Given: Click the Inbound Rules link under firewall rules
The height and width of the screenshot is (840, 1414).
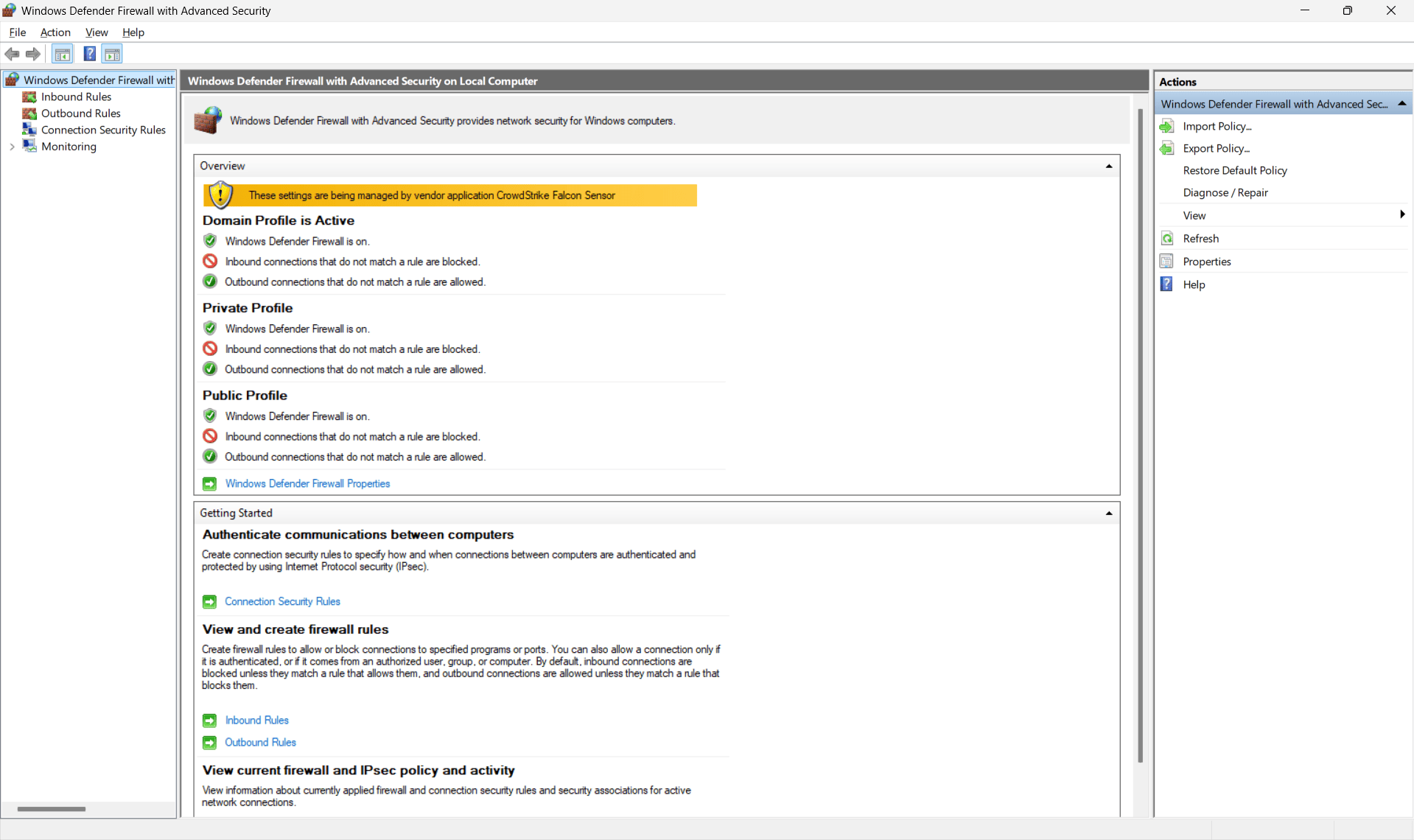Looking at the screenshot, I should pos(256,720).
